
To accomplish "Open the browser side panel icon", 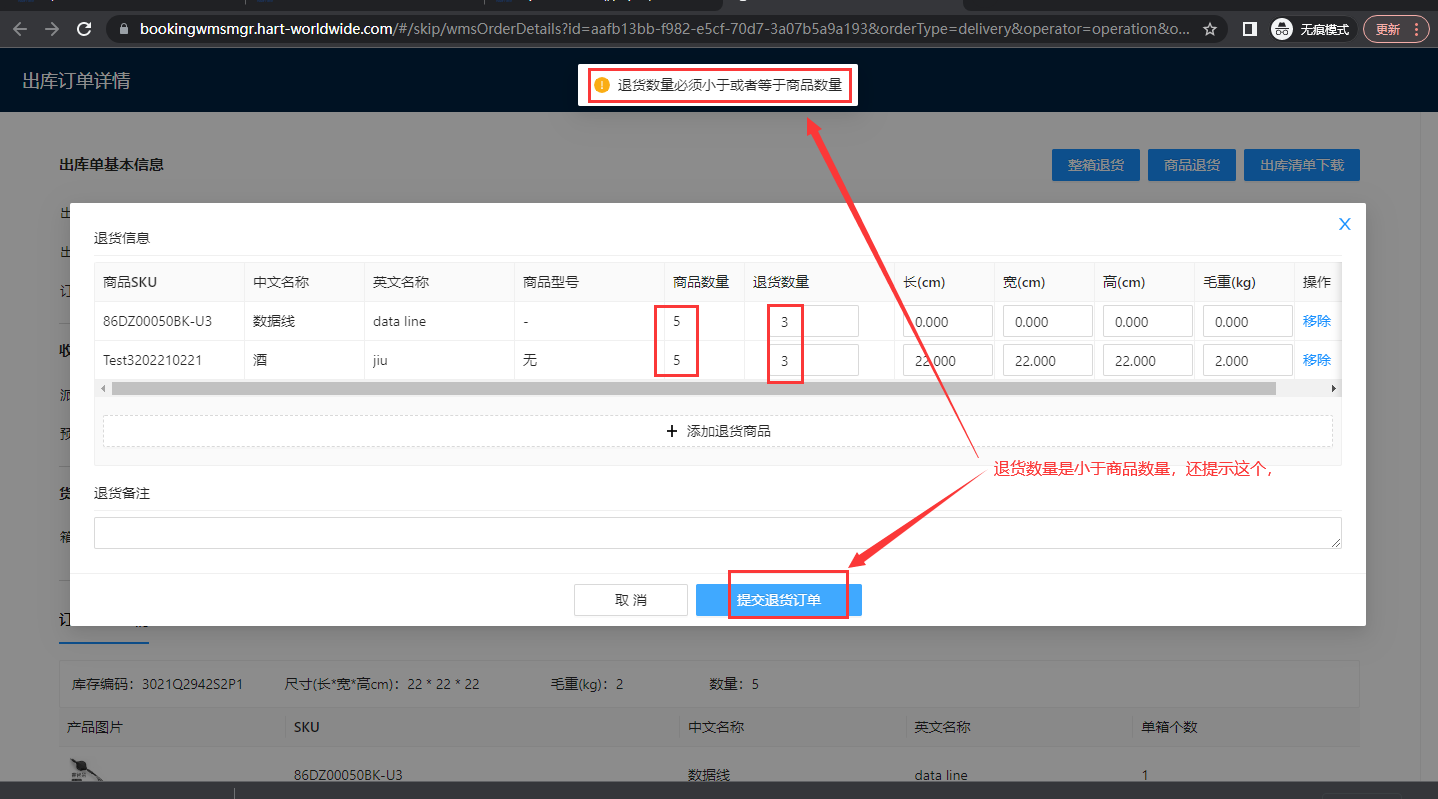I will pyautogui.click(x=1249, y=29).
